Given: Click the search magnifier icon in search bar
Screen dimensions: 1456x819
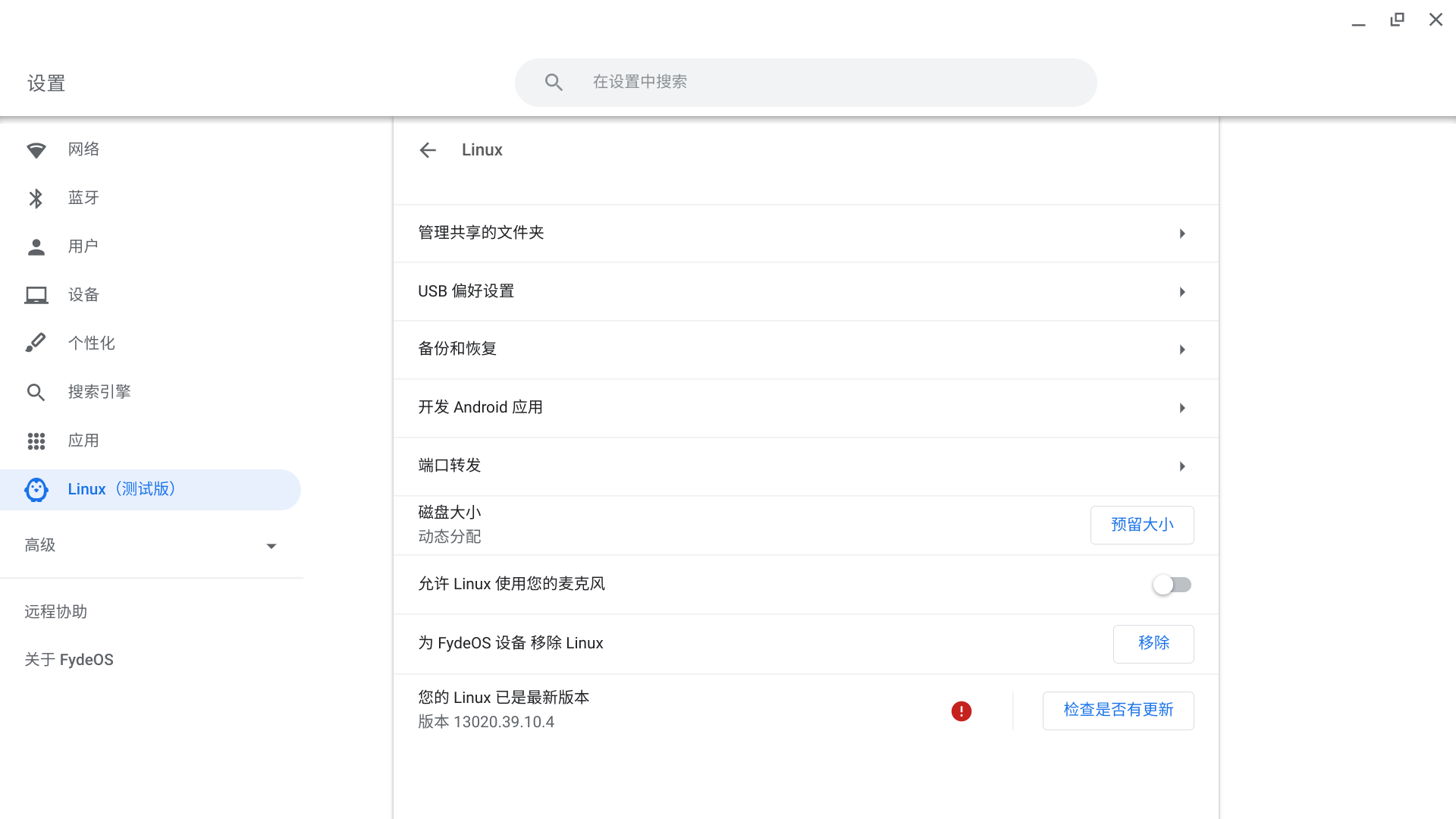Looking at the screenshot, I should coord(554,82).
